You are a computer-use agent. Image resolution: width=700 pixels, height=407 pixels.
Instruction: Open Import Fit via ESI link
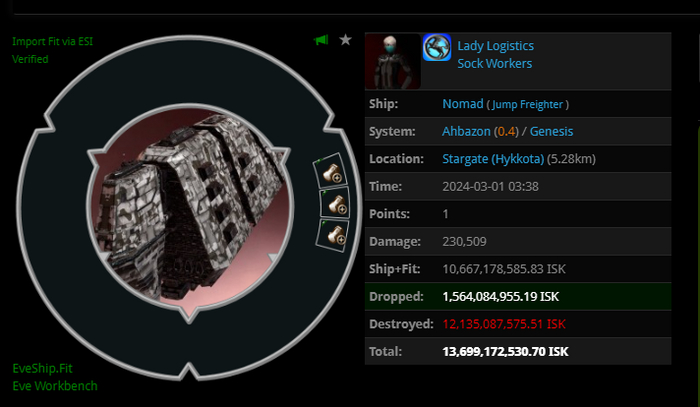53,42
